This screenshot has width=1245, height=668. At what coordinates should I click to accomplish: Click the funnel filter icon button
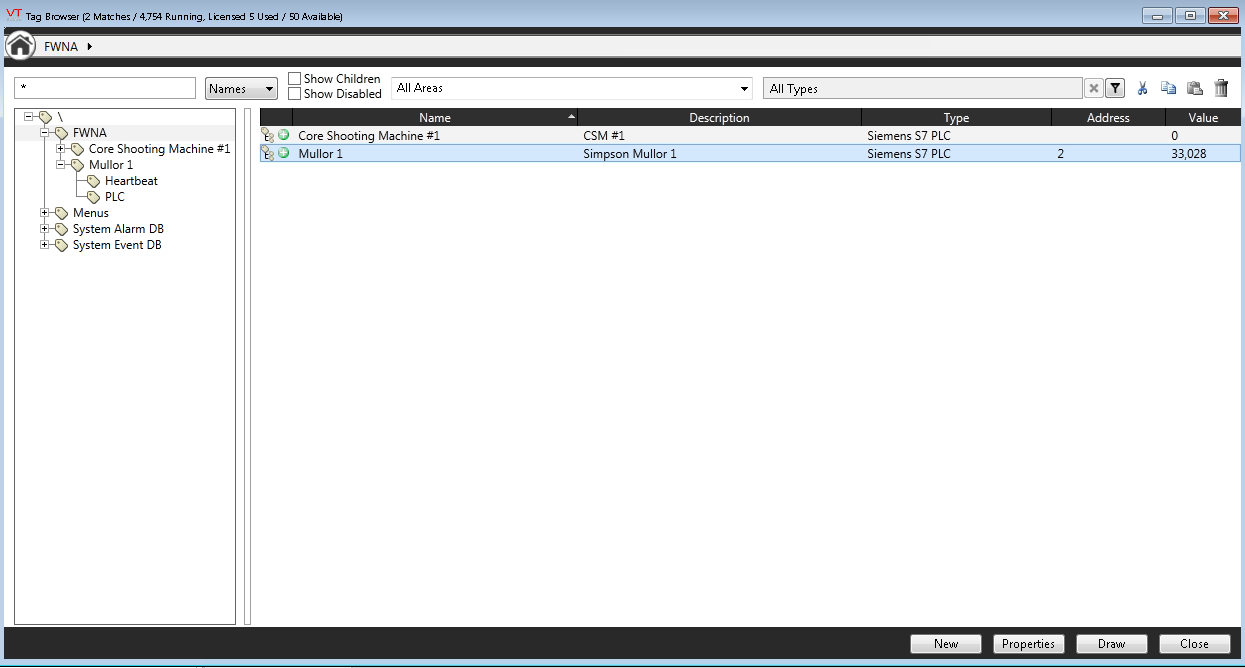pos(1115,89)
